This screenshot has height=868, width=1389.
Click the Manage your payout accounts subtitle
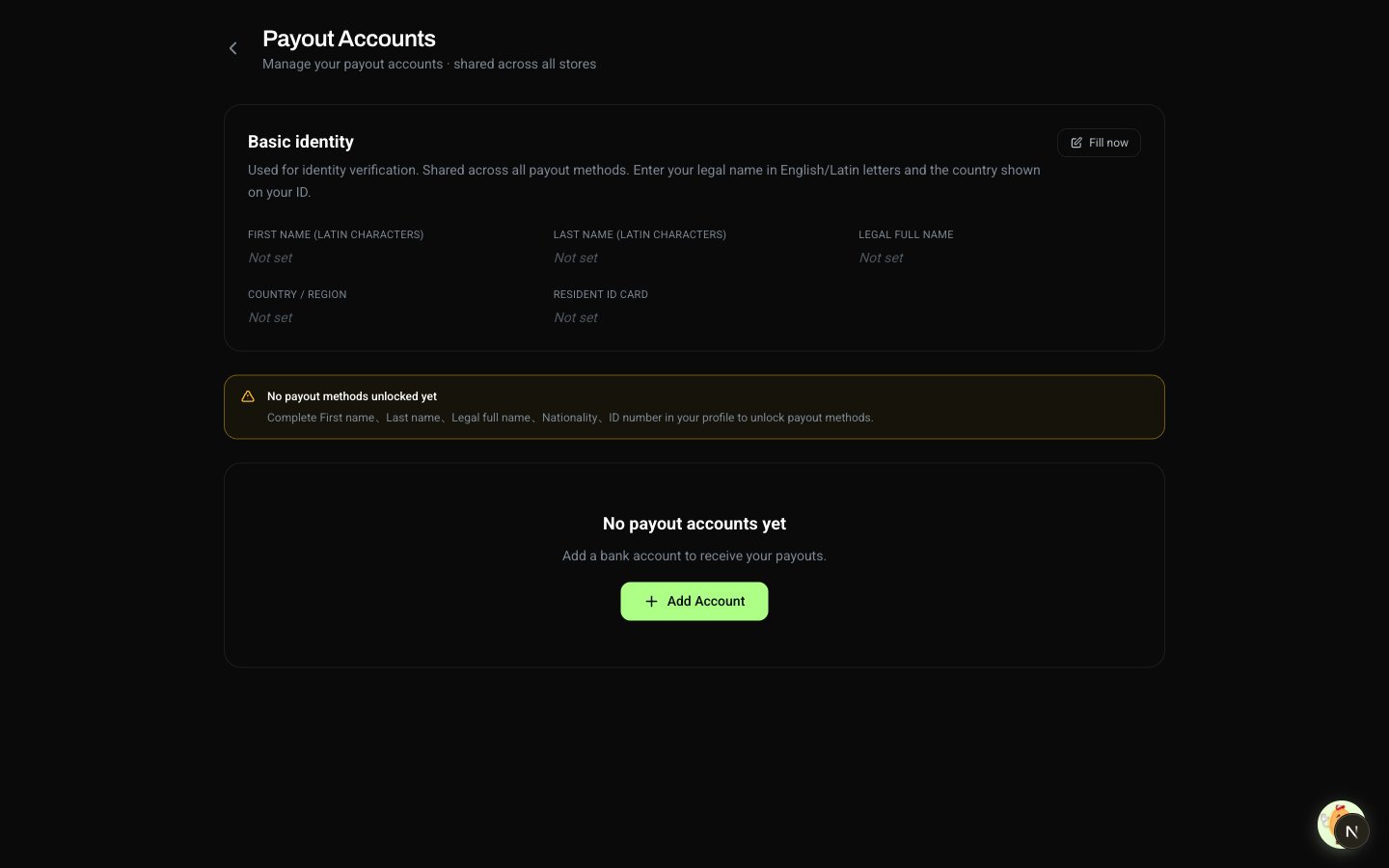(x=429, y=64)
